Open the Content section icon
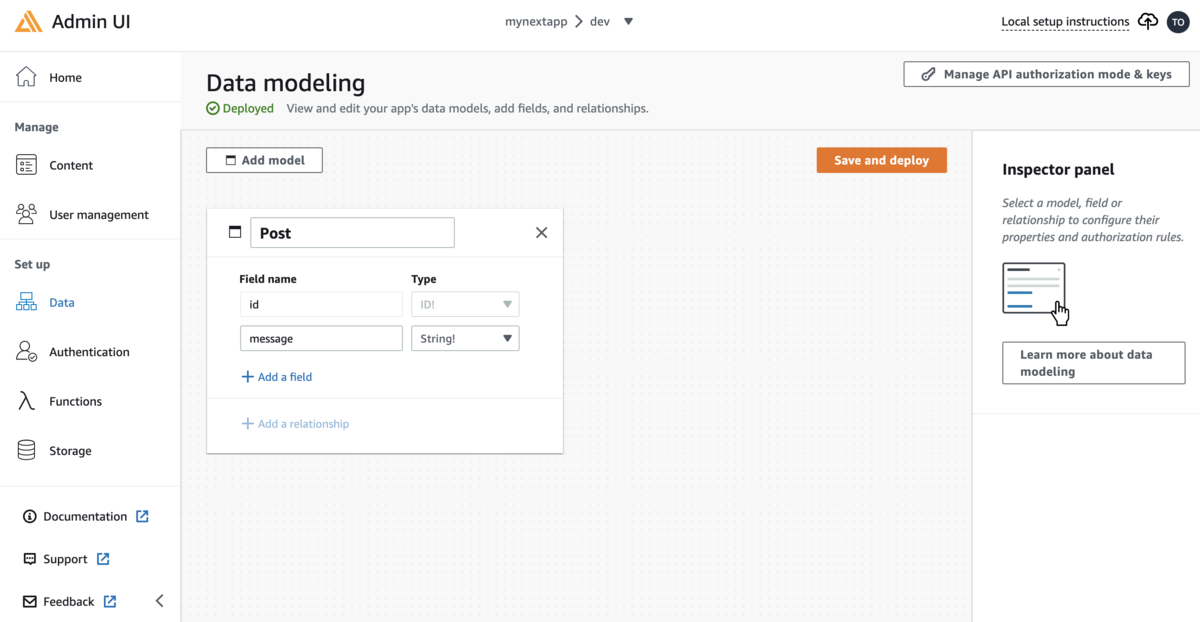1200x622 pixels. coord(27,165)
